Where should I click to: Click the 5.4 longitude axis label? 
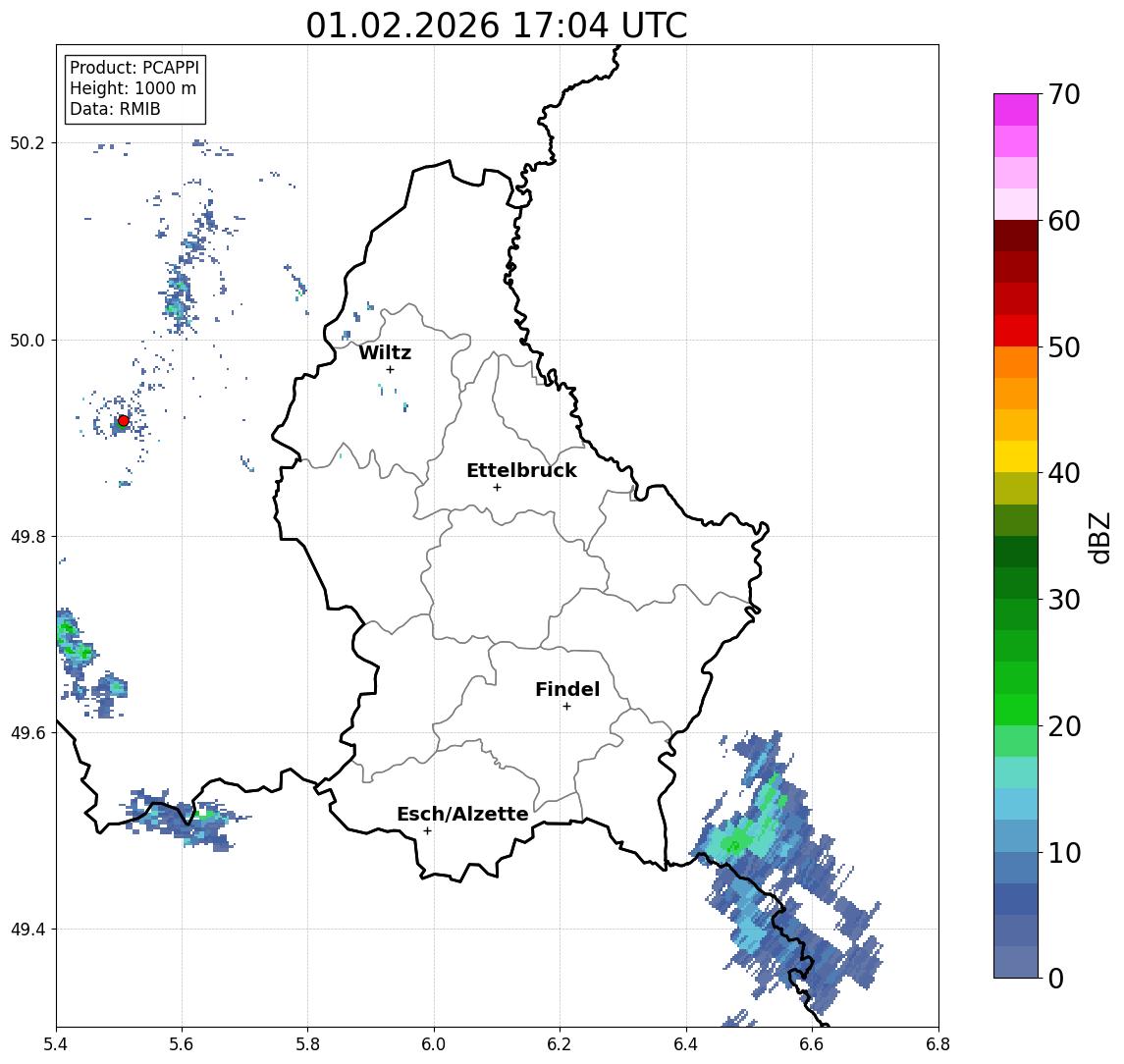[57, 1044]
